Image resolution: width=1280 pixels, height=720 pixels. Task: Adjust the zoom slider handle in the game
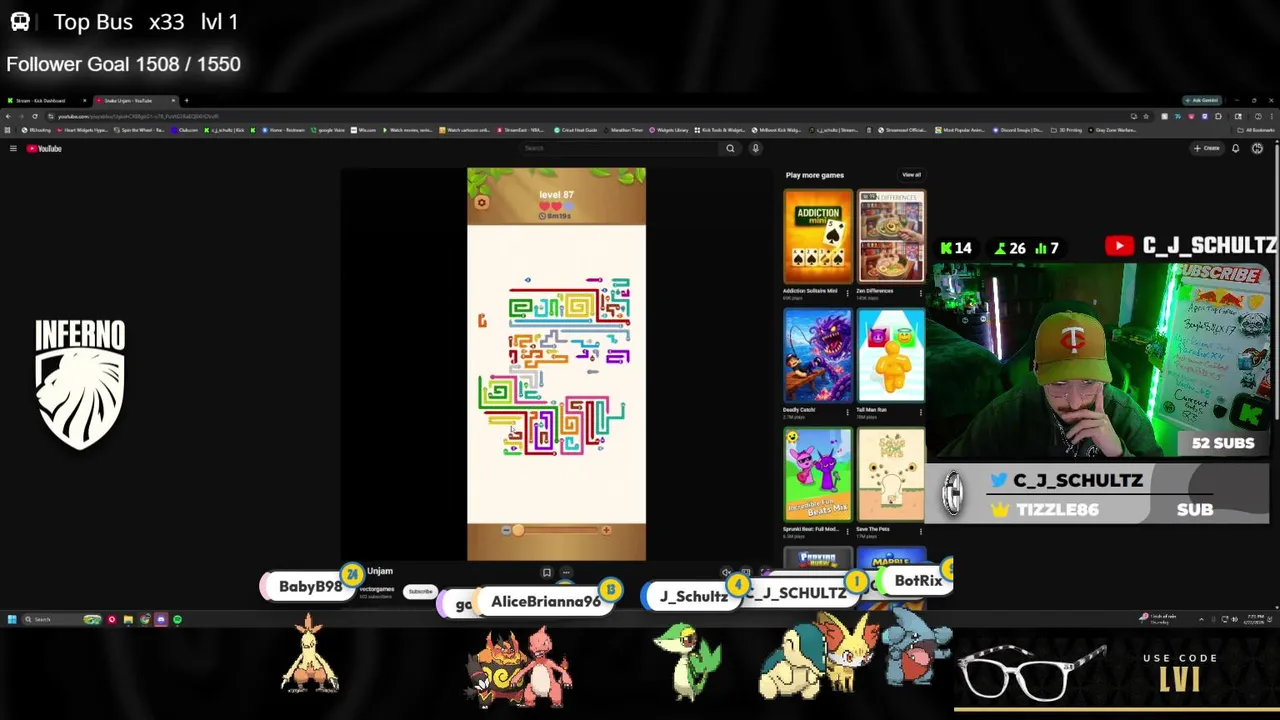tap(518, 530)
